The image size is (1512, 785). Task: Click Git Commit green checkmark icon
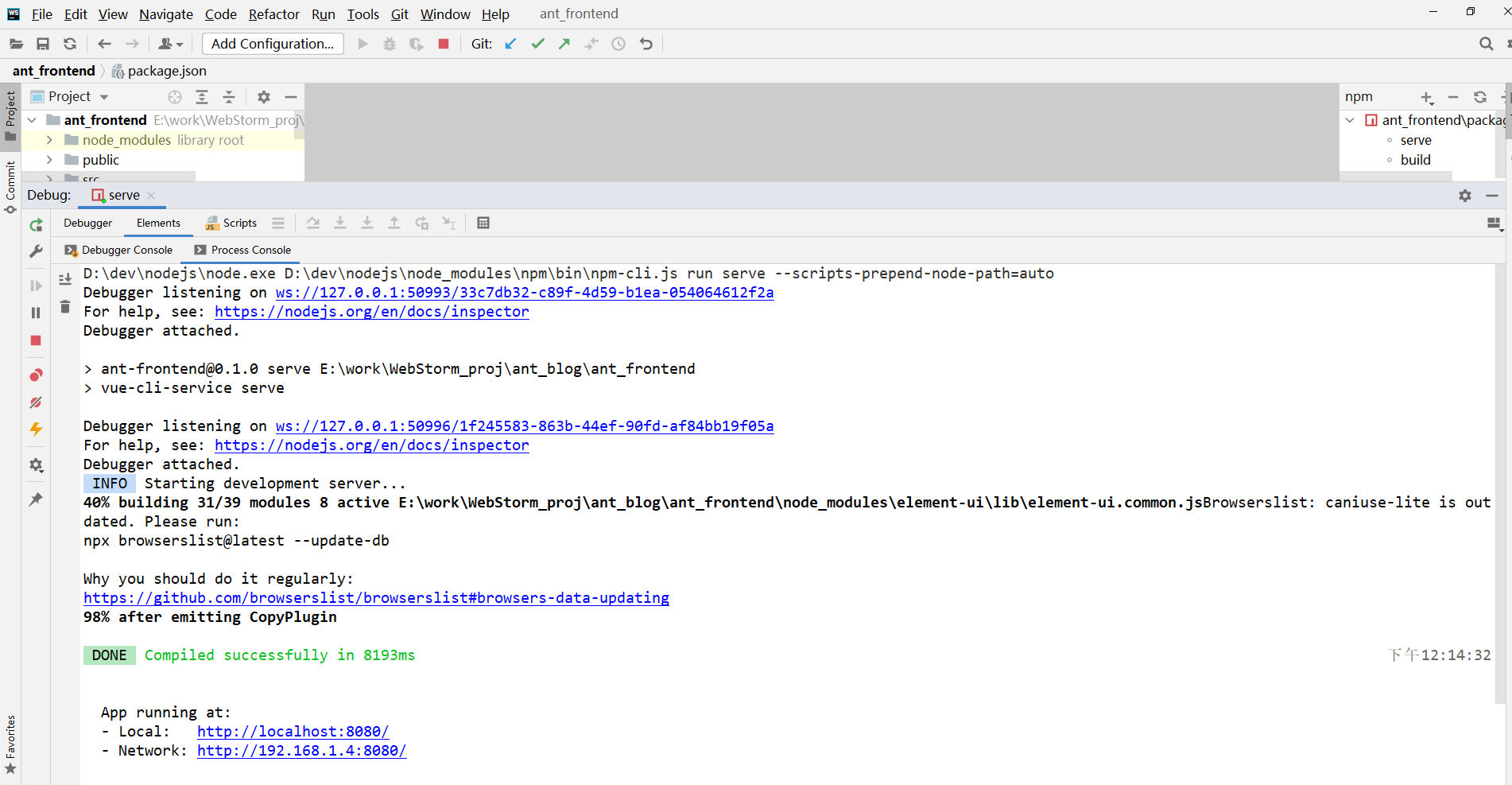(538, 44)
